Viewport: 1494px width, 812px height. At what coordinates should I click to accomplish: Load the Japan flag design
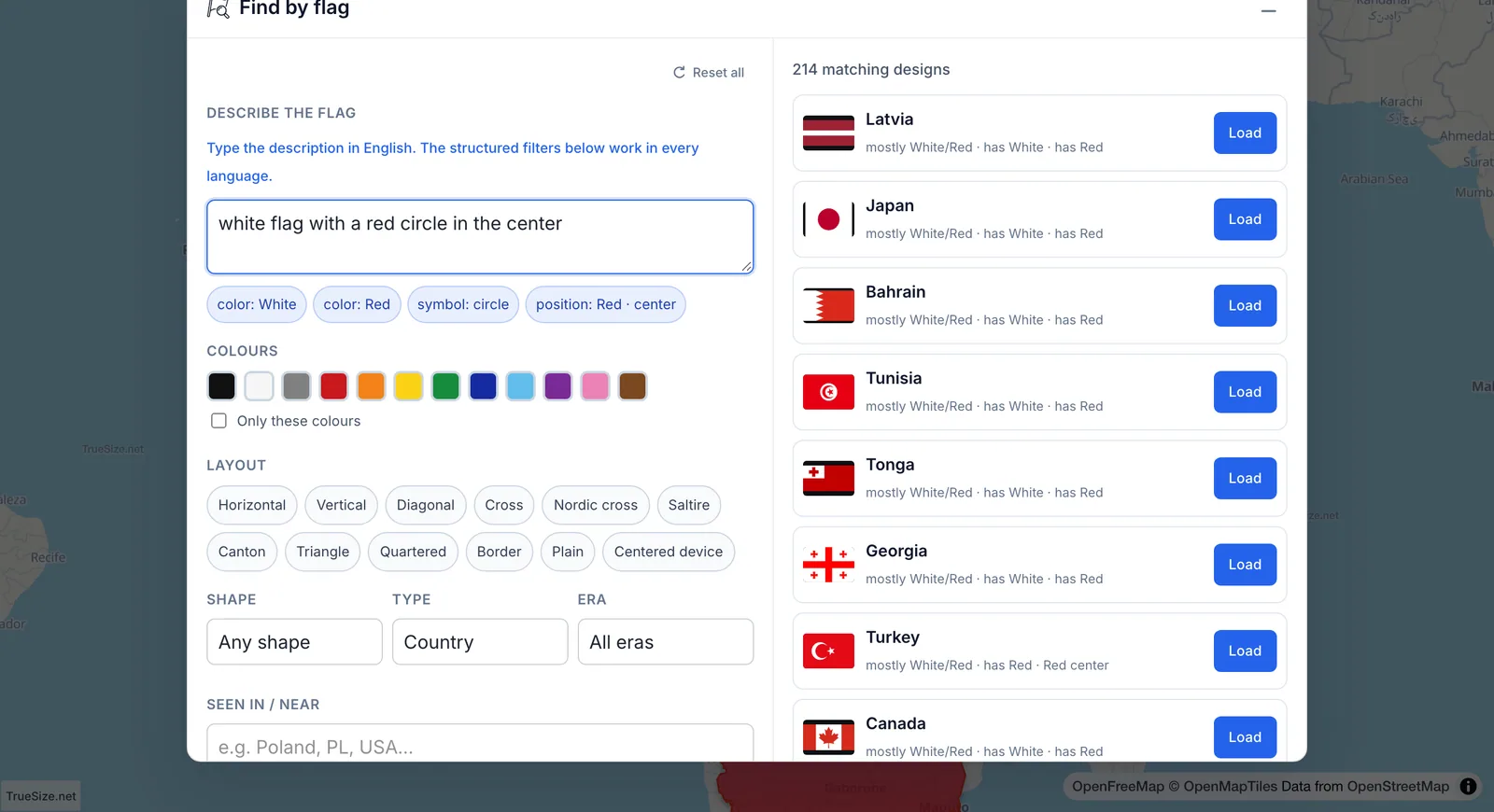[x=1245, y=219]
